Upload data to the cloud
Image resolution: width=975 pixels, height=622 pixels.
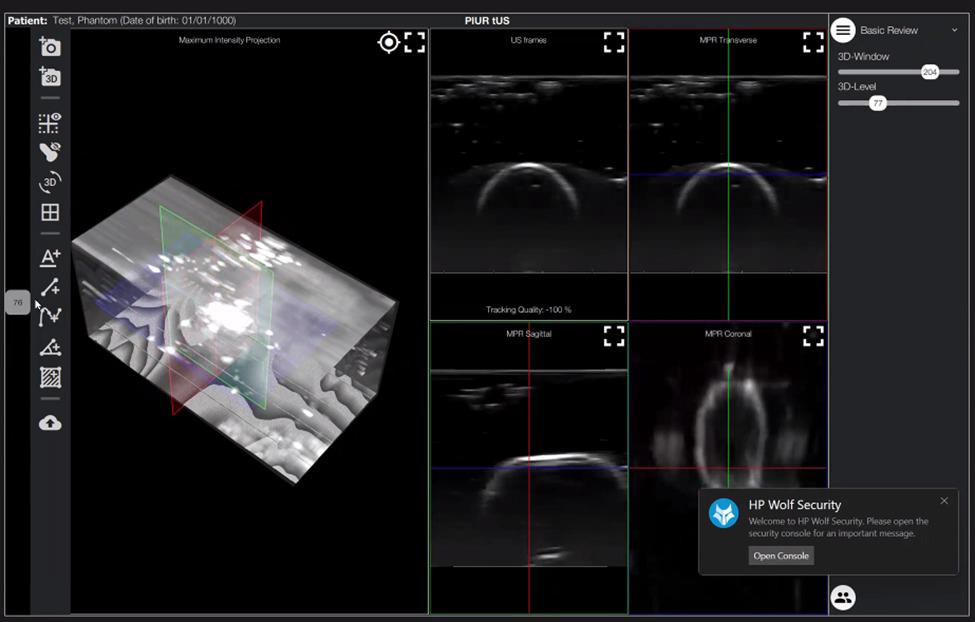pos(50,423)
